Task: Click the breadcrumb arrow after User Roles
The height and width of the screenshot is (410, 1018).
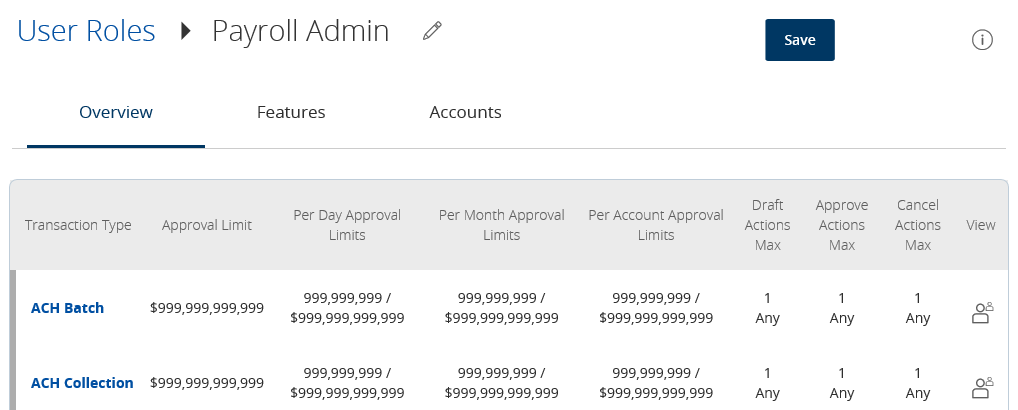Action: [186, 31]
